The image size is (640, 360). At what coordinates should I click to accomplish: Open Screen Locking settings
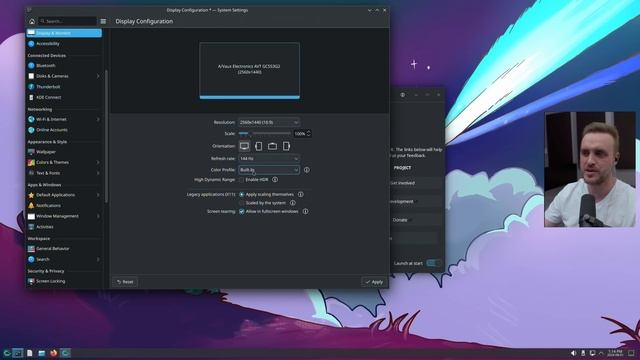point(64,281)
